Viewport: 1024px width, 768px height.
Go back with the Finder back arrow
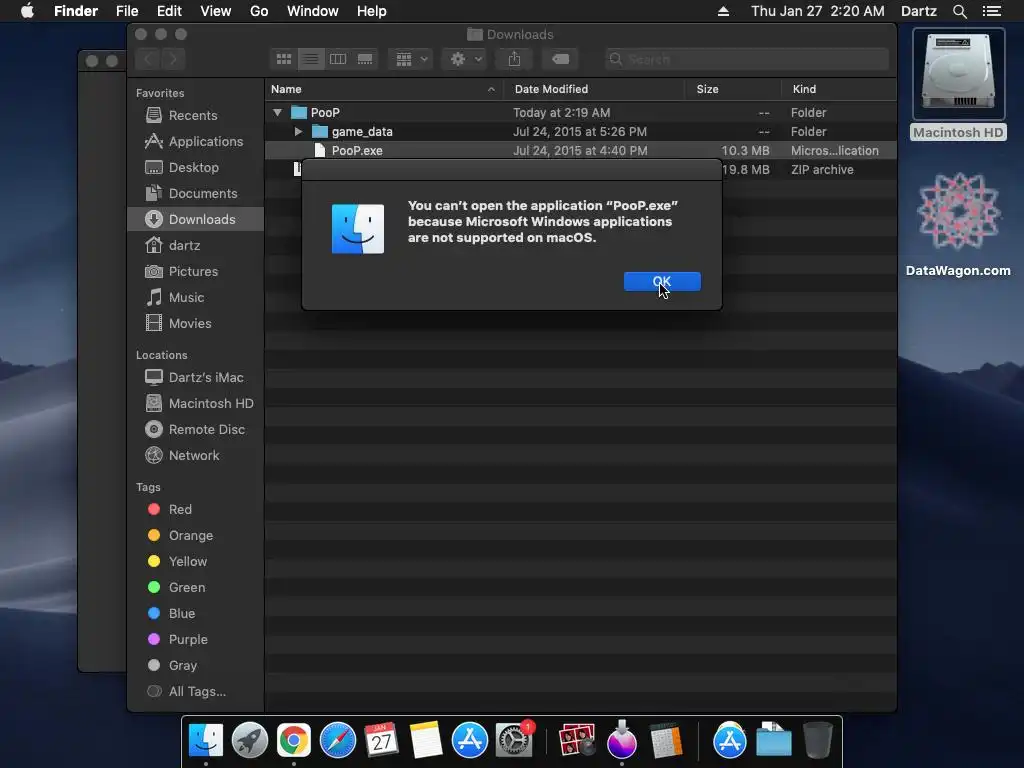click(148, 59)
